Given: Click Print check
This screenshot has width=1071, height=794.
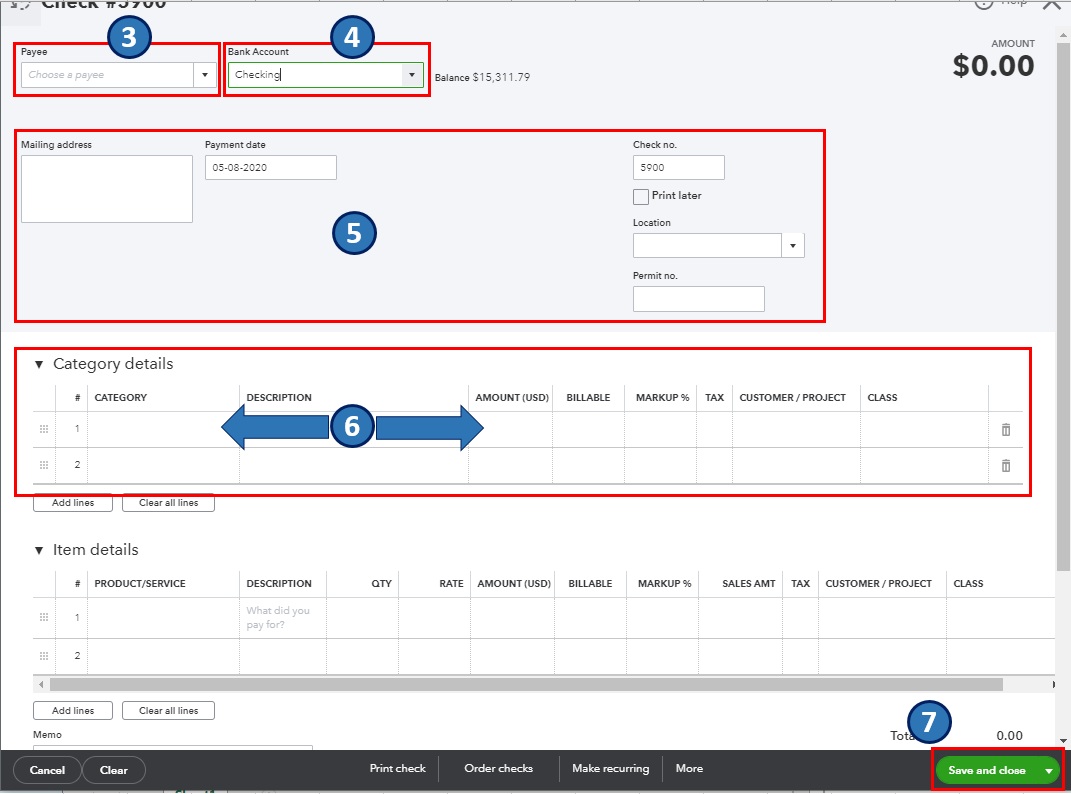Looking at the screenshot, I should (x=397, y=769).
